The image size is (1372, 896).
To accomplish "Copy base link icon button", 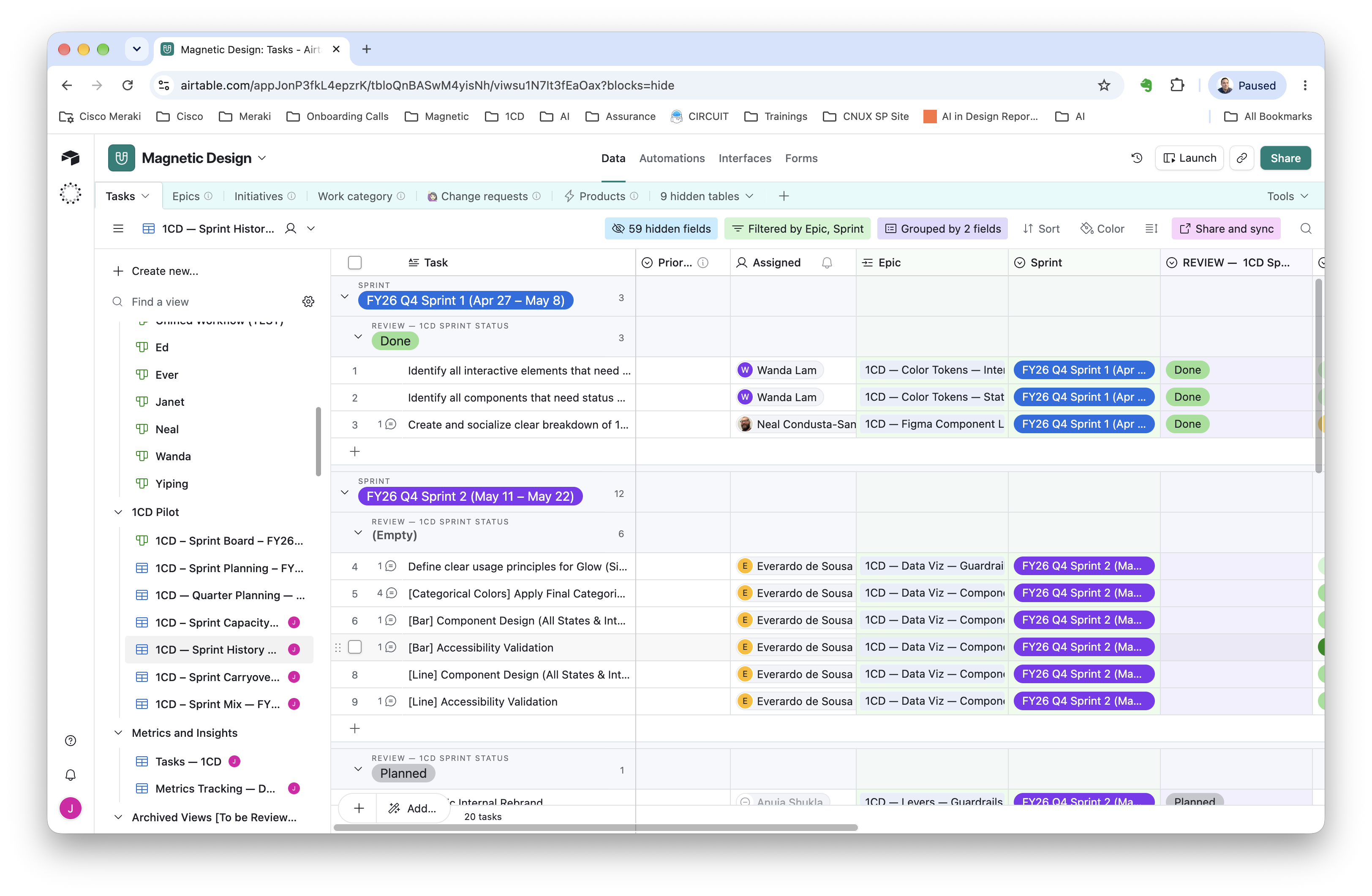I will [x=1242, y=158].
